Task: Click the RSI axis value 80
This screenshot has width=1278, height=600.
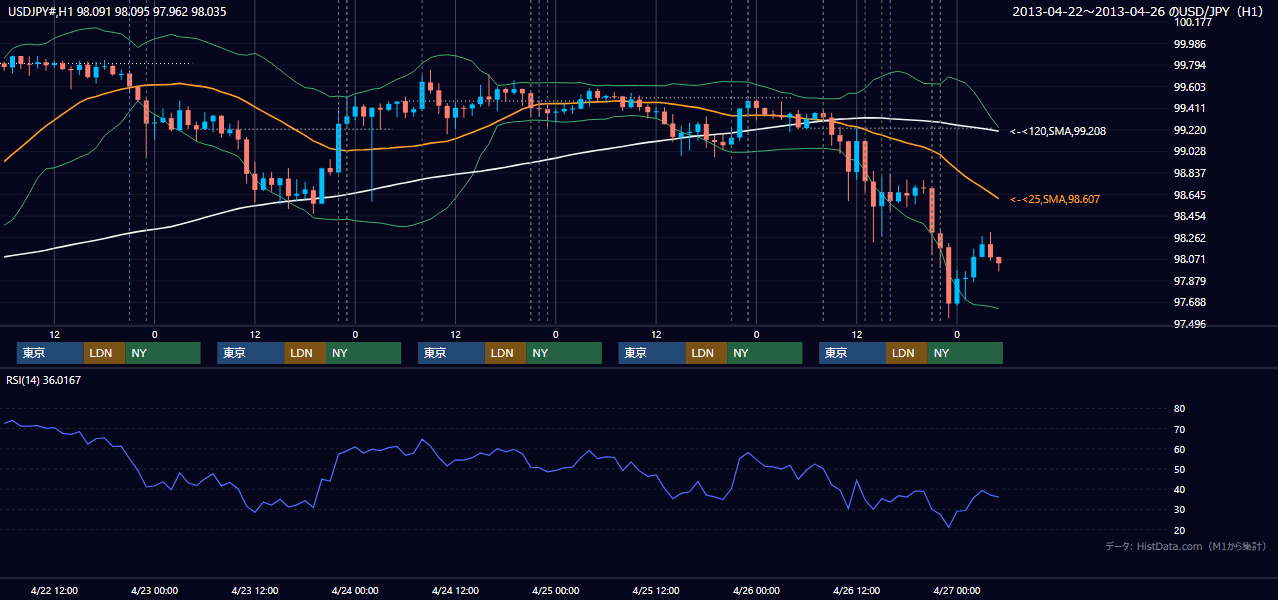Action: 1180,409
